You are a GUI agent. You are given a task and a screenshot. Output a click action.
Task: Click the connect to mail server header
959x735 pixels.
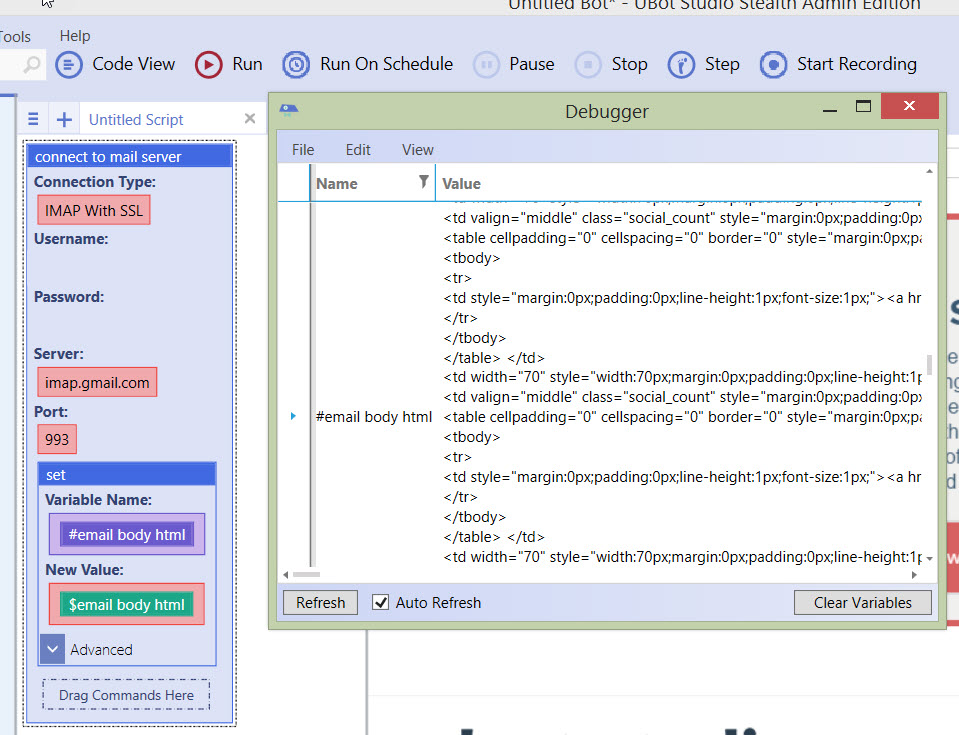130,157
